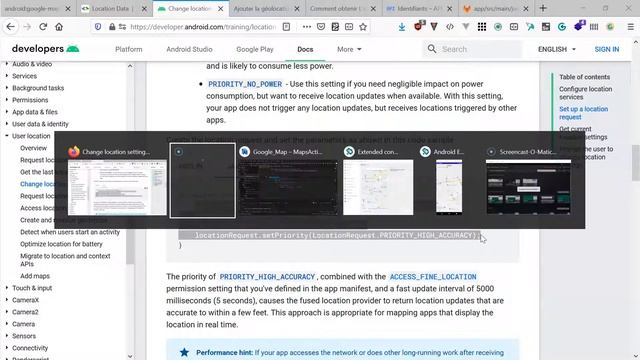Open the browser home page
The height and width of the screenshot is (360, 640).
pos(59,27)
